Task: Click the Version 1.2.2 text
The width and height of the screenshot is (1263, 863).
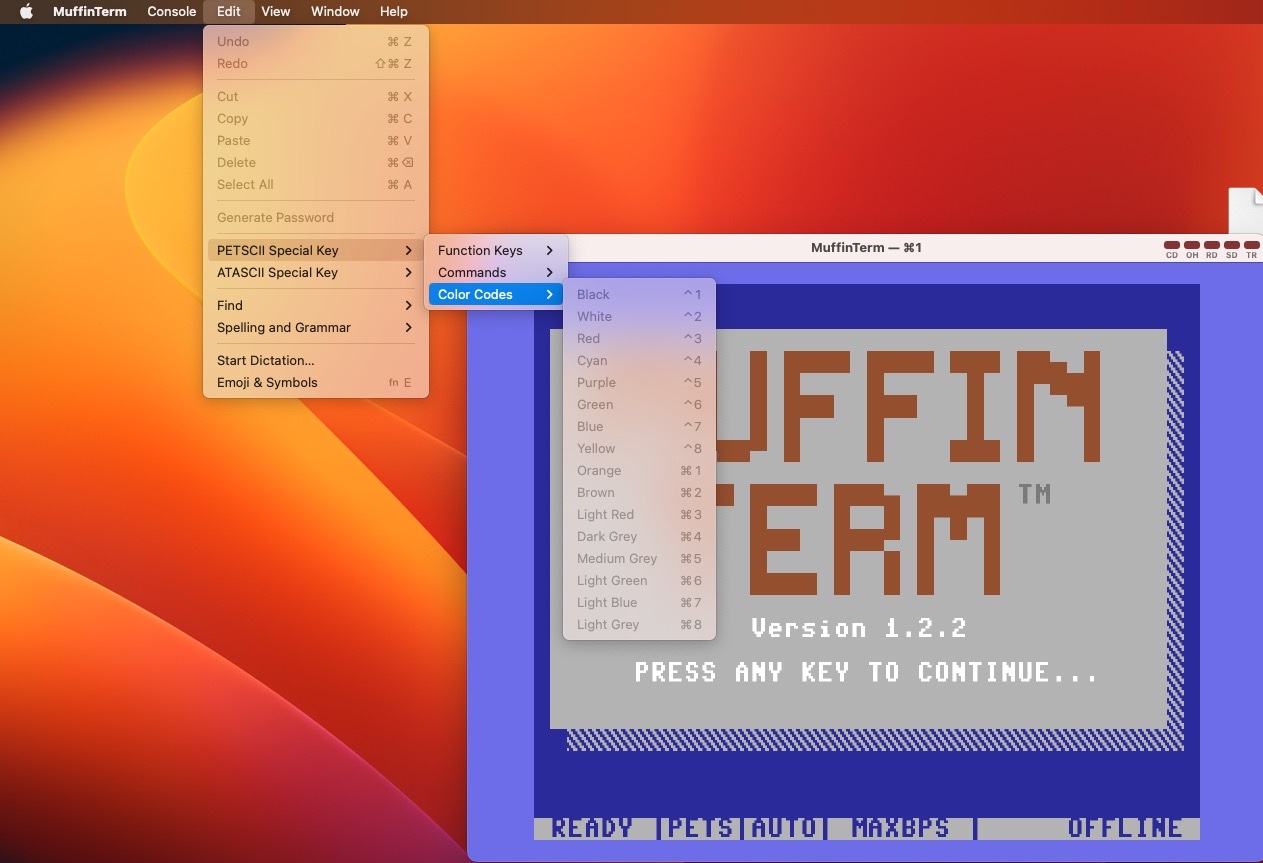Action: click(x=859, y=628)
